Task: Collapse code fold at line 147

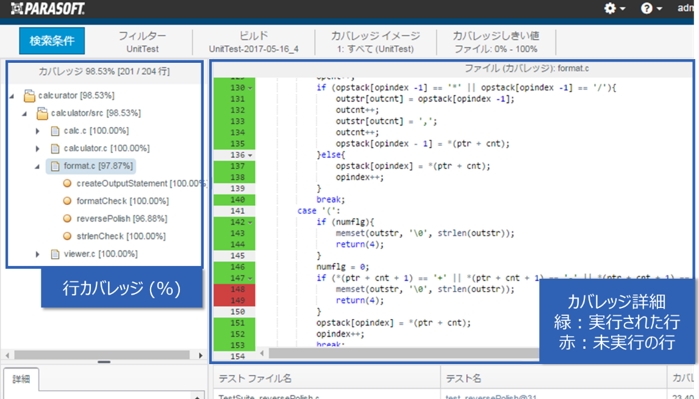Action: (250, 278)
